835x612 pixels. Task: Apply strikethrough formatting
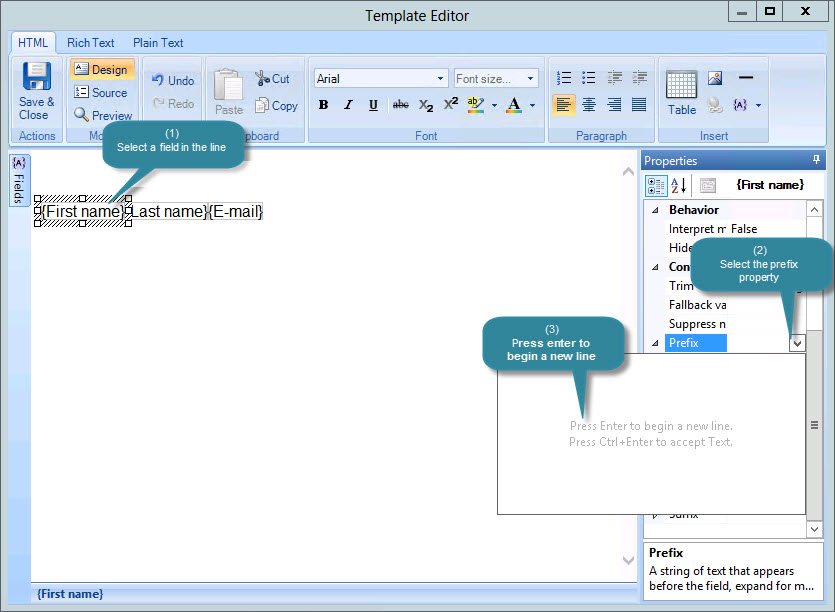[x=399, y=104]
